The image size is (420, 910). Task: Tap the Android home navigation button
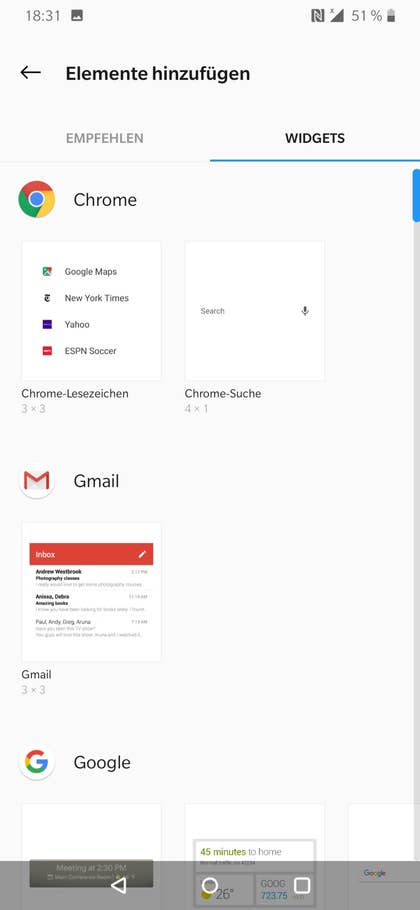coord(209,885)
